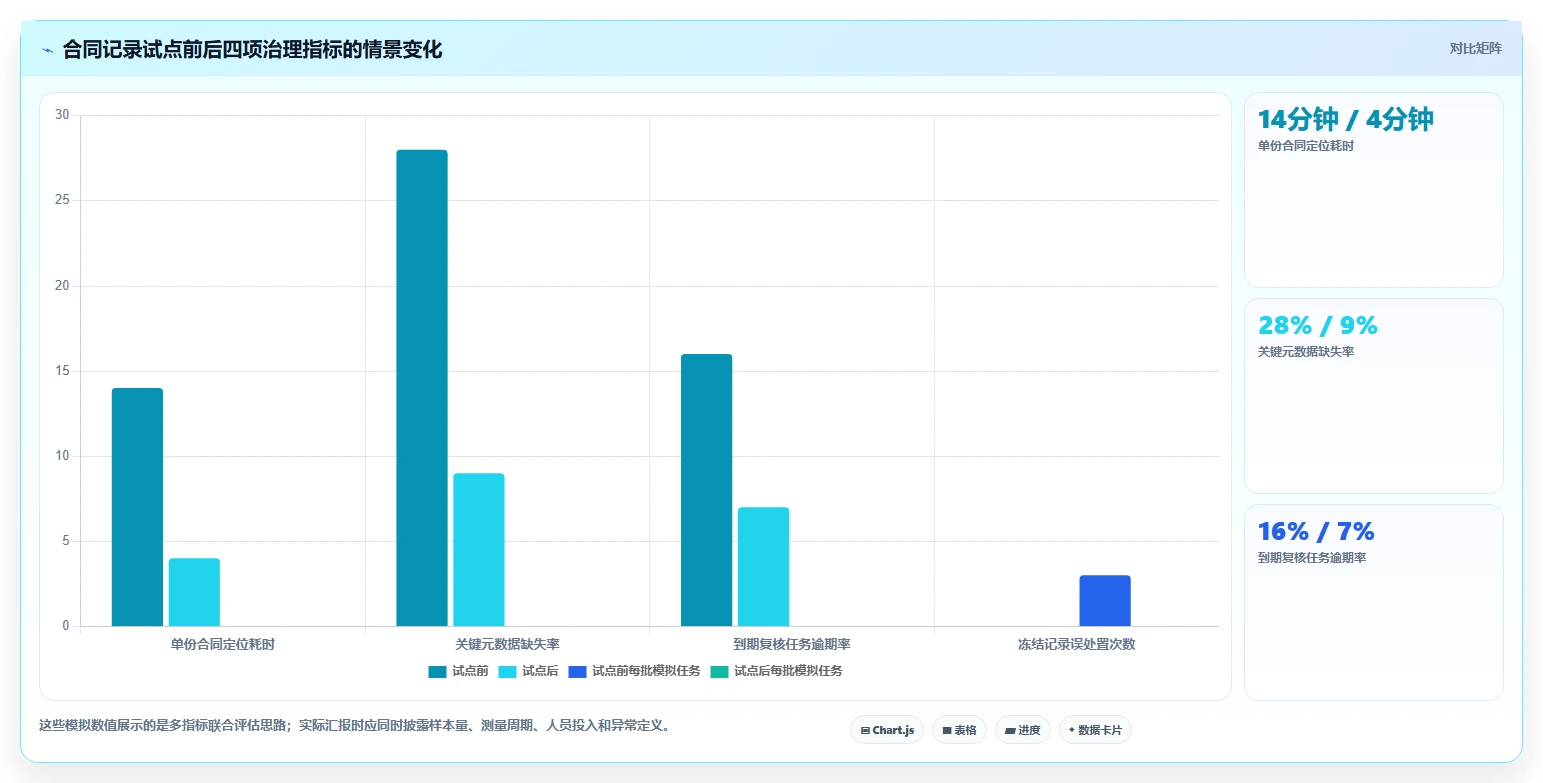The image size is (1543, 783).
Task: Click the blue bar for 冻结记录误处置次数
Action: click(x=1105, y=601)
